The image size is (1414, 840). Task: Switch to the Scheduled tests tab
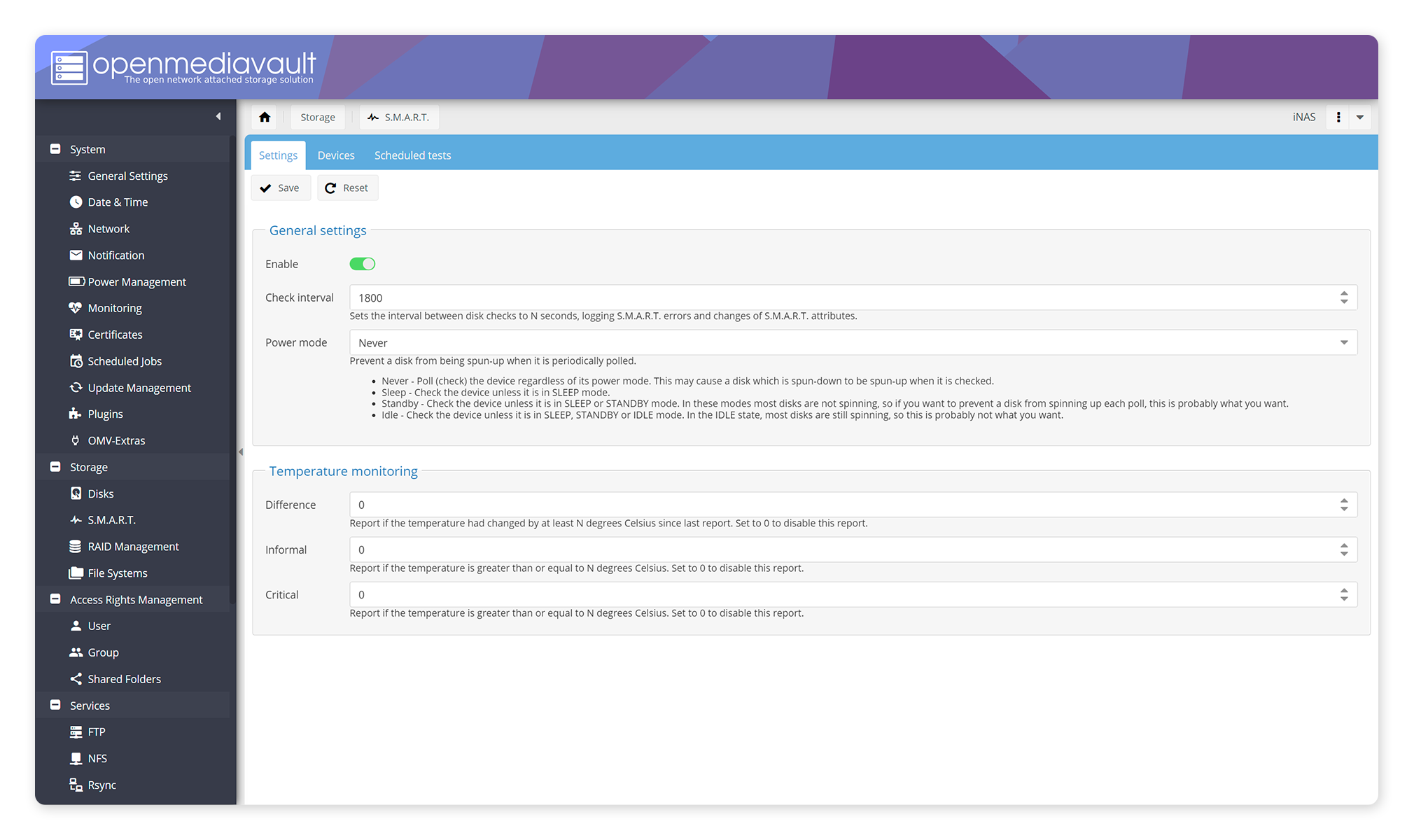(x=412, y=155)
